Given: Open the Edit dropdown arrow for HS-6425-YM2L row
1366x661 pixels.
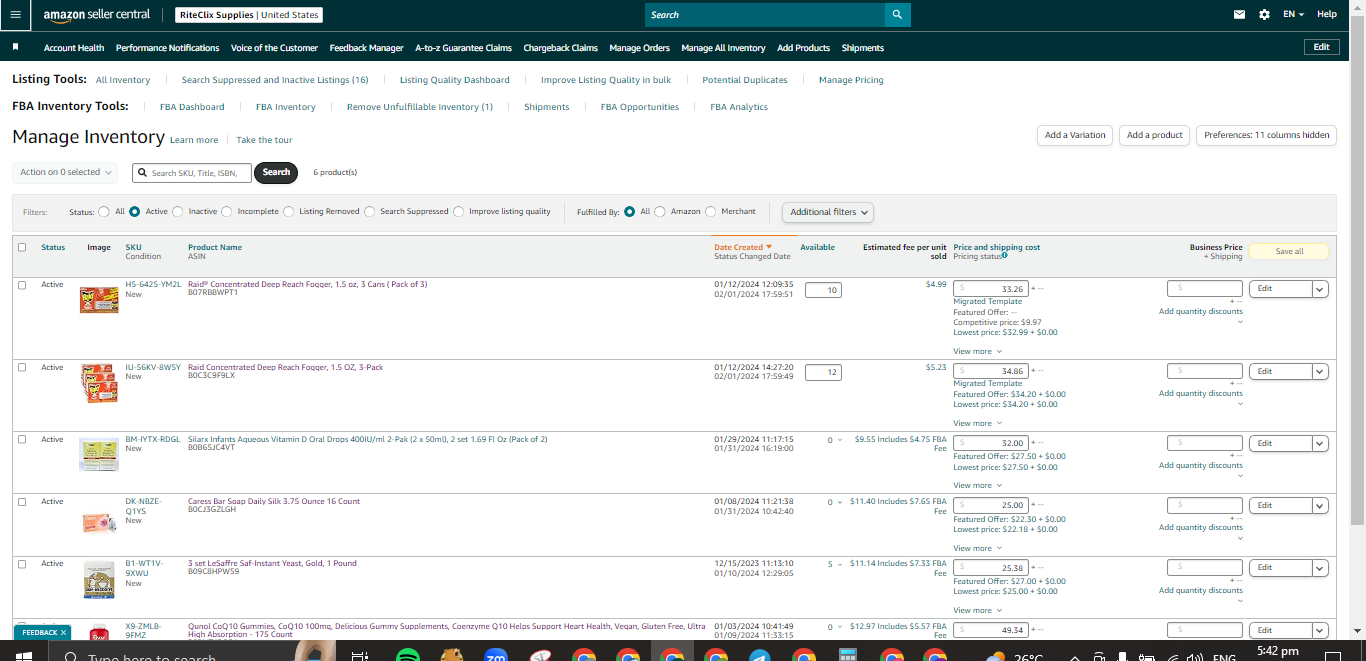Looking at the screenshot, I should pos(1320,289).
